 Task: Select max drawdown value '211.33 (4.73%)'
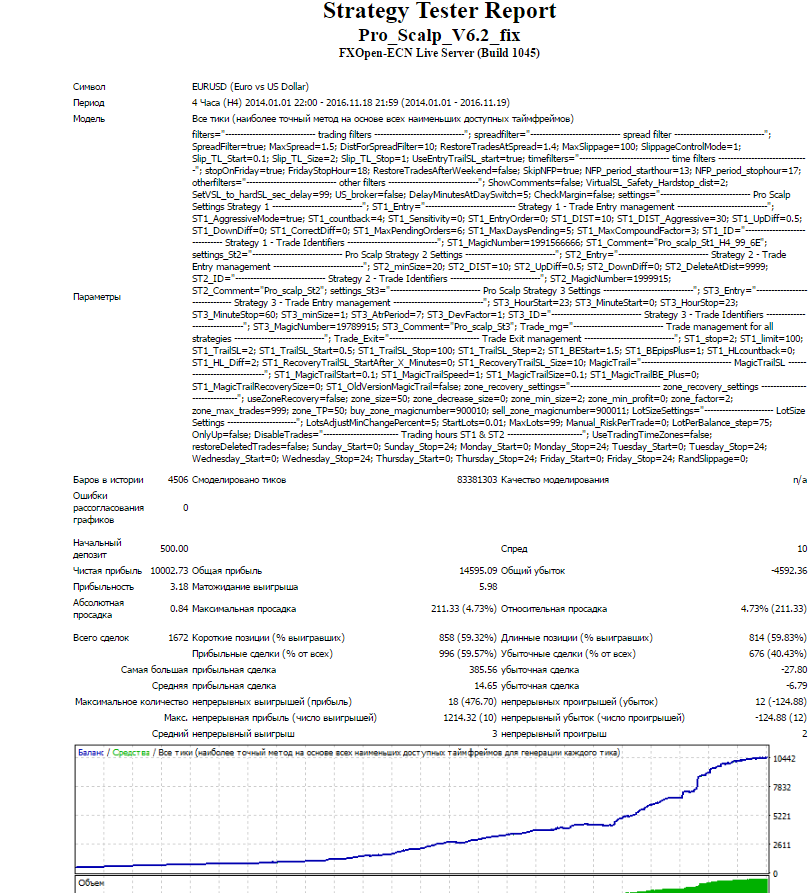(x=464, y=609)
